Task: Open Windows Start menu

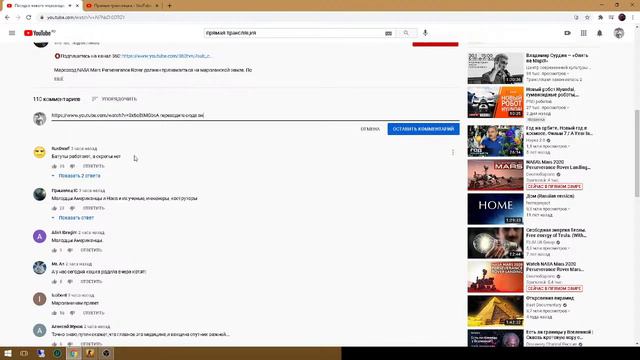Action: 8,353
